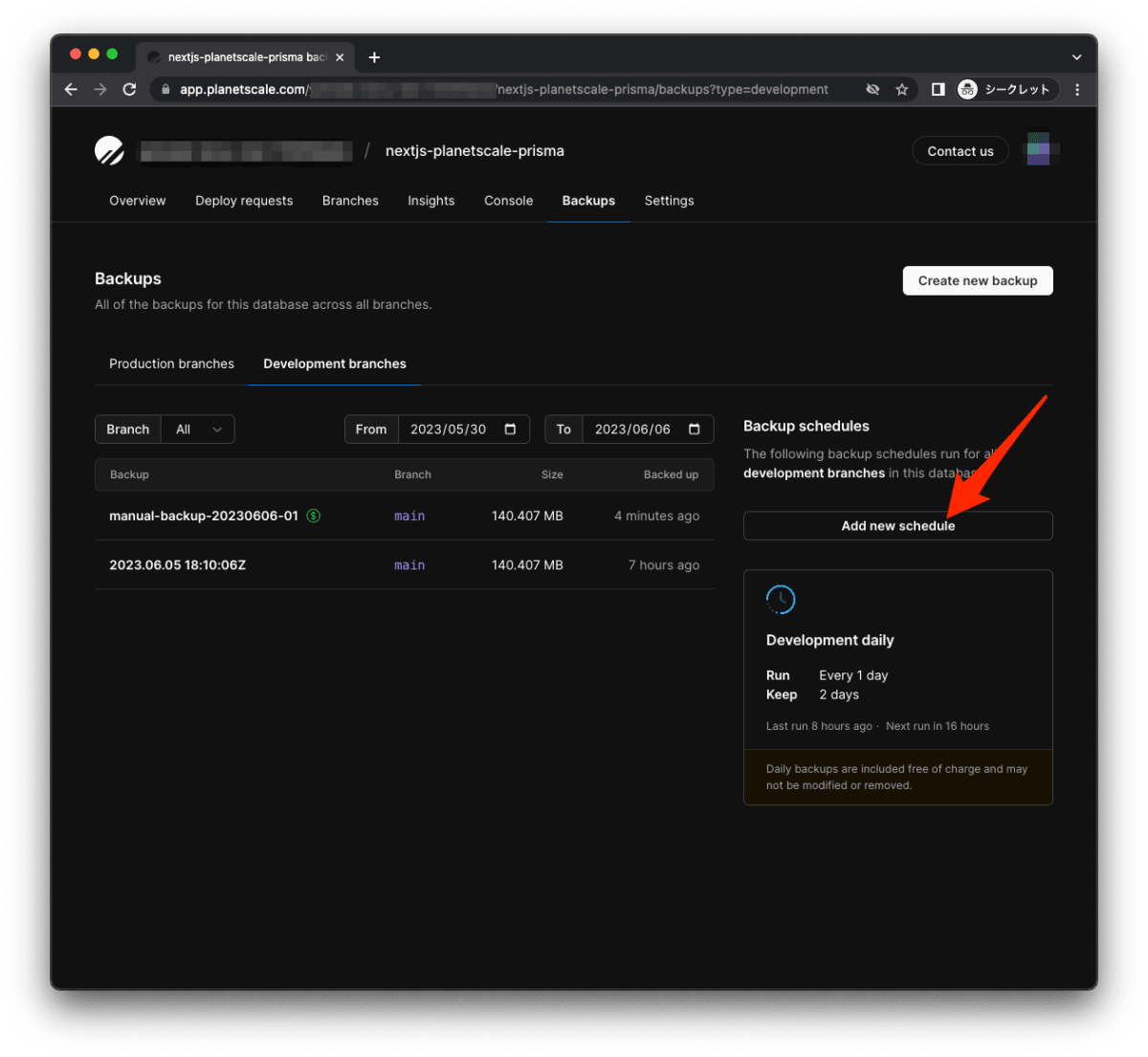Screen dimensions: 1148x1057
Task: Click the clock icon in the Development daily card
Action: [x=781, y=600]
